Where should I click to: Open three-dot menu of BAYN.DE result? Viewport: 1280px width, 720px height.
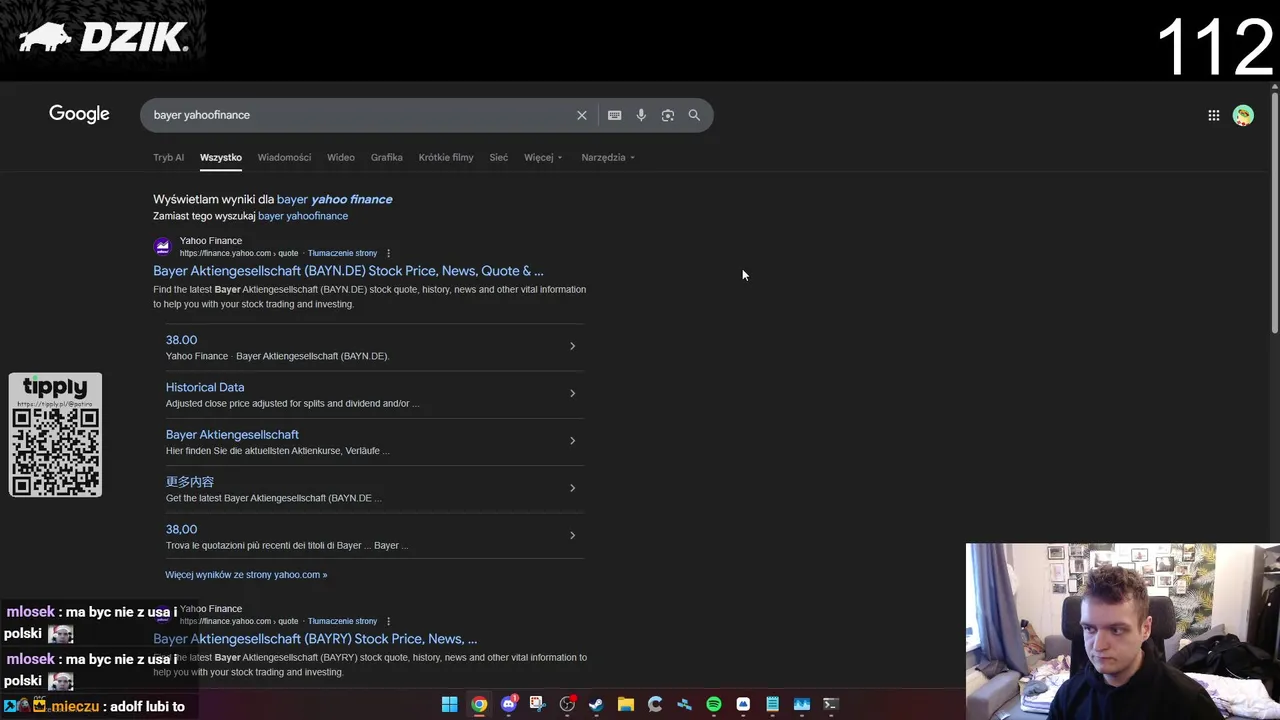coord(388,253)
